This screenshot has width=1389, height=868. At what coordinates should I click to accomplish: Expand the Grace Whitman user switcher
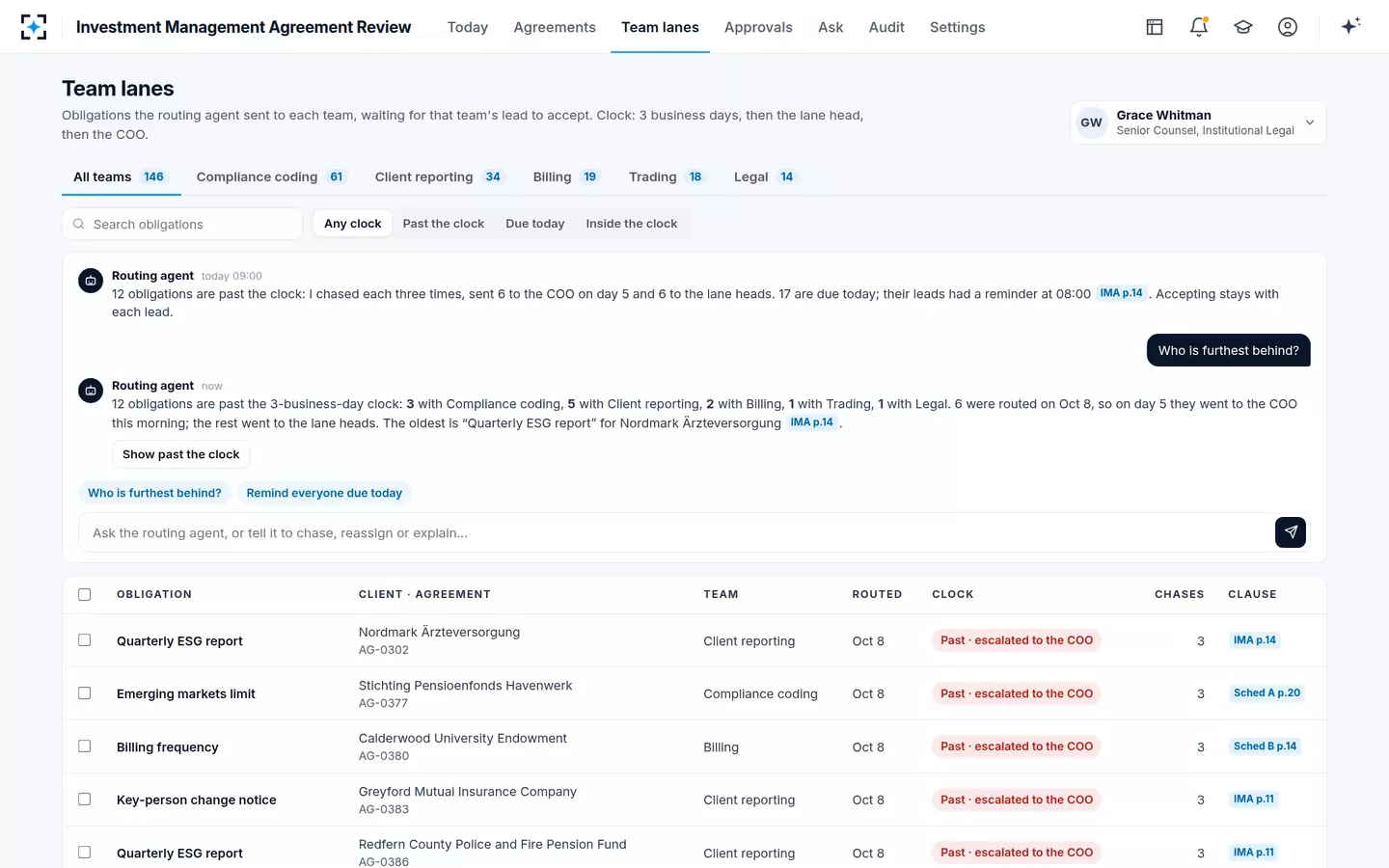tap(1198, 122)
